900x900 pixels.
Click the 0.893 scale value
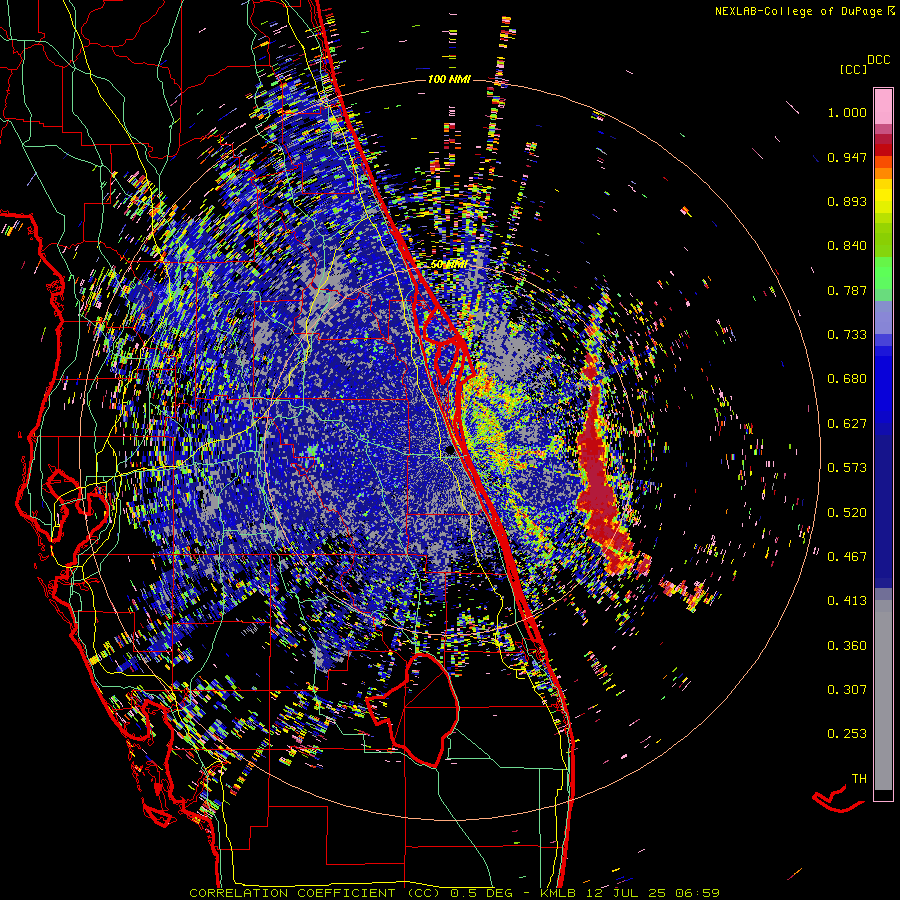[x=847, y=201]
